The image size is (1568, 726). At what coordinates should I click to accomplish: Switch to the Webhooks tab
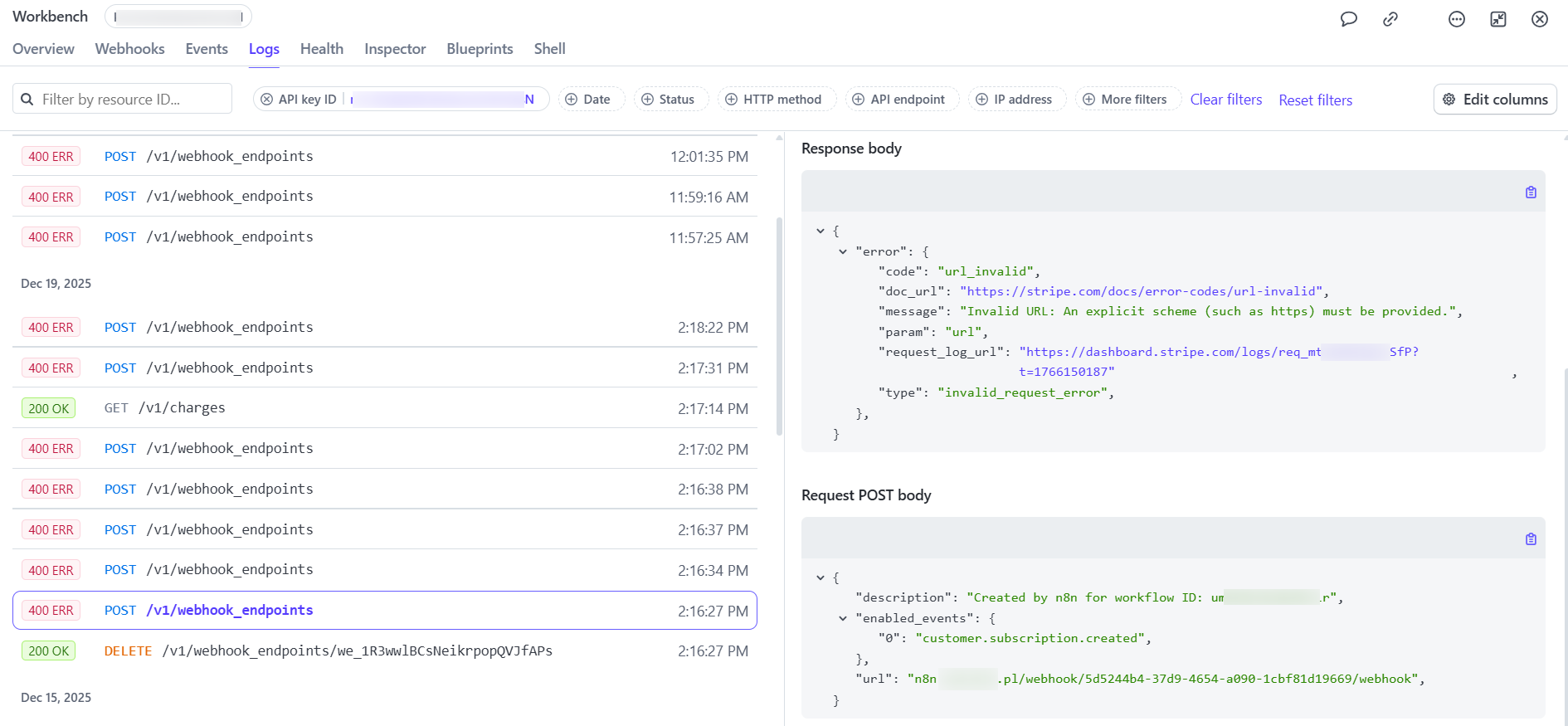[x=129, y=49]
